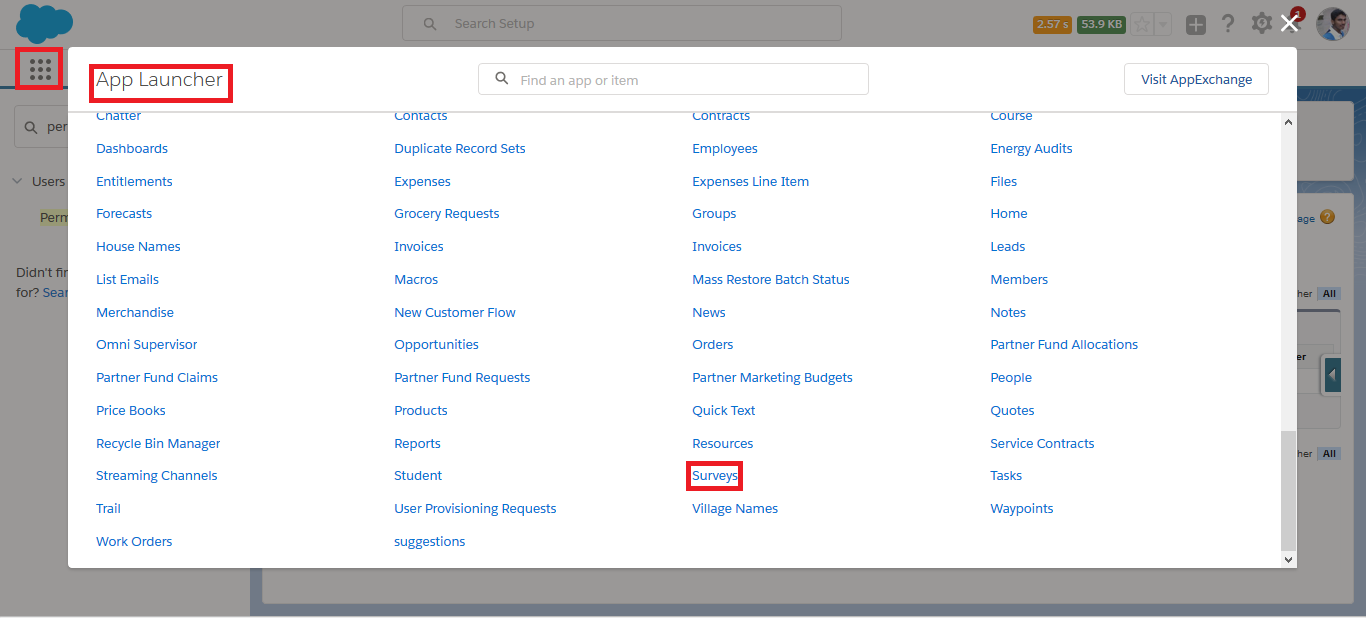
Task: Open Omni Supervisor
Action: (x=147, y=344)
